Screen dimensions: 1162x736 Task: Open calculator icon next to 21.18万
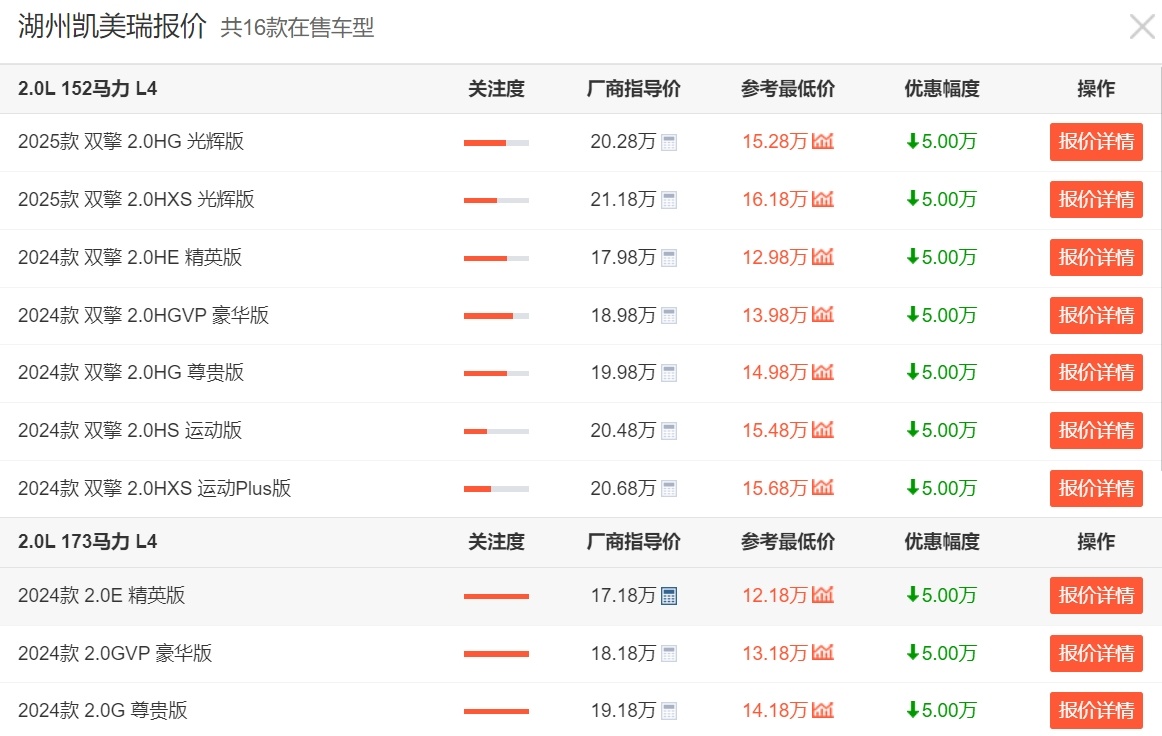(668, 200)
